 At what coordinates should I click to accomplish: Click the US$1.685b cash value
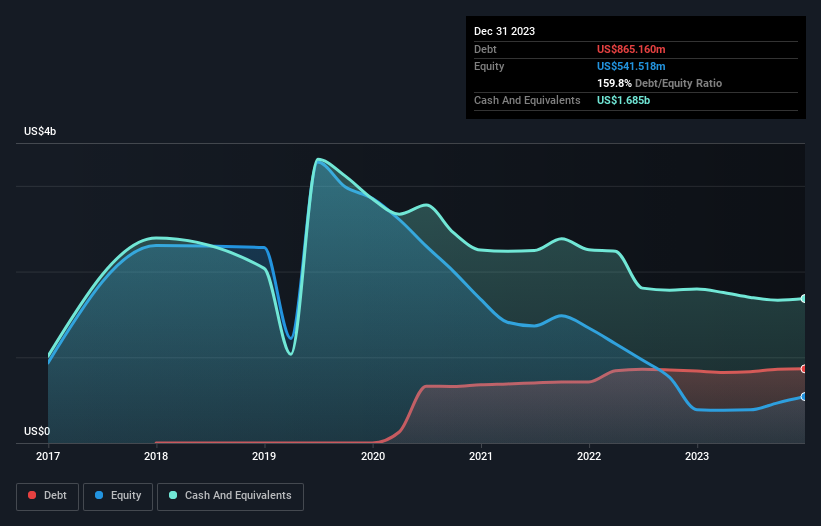click(623, 100)
